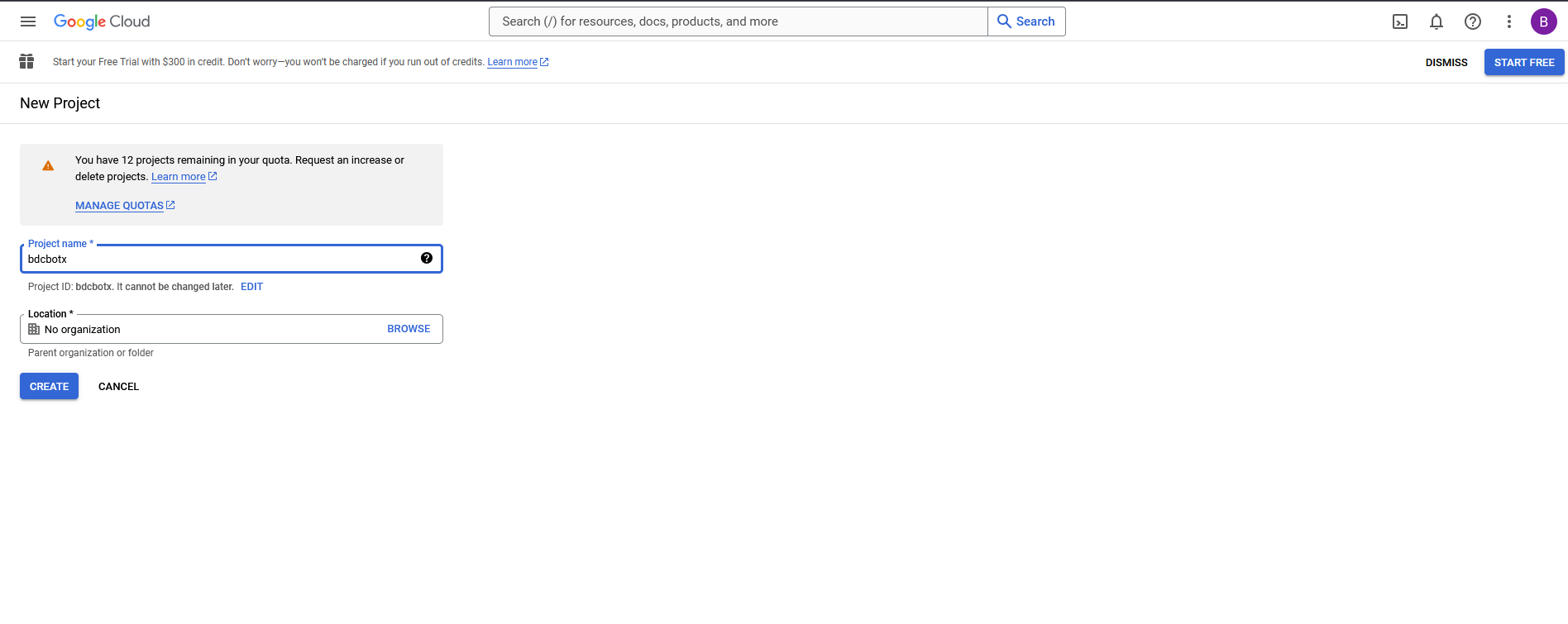The width and height of the screenshot is (1568, 624).
Task: Click inside the Project name field
Action: pyautogui.click(x=219, y=259)
